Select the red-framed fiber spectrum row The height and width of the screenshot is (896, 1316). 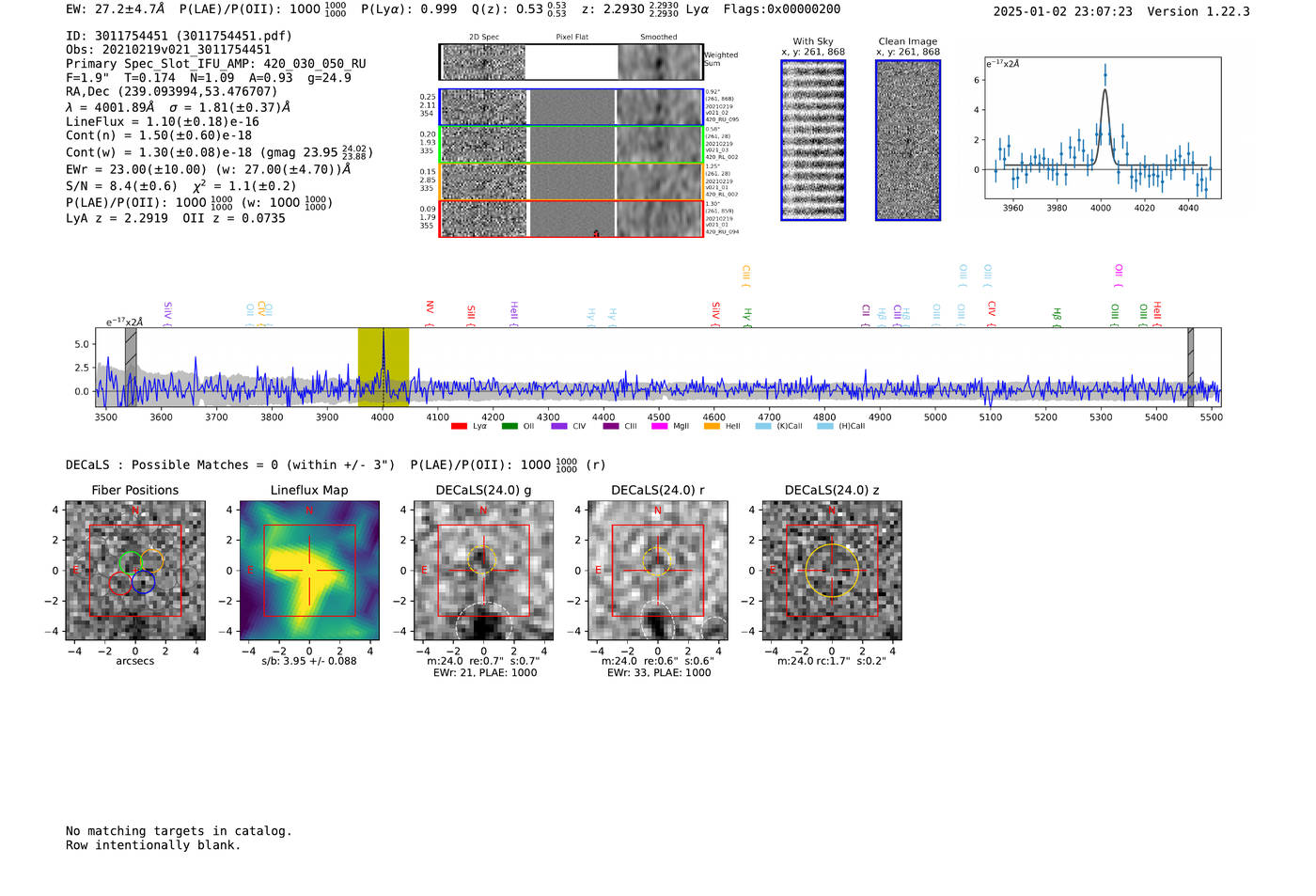point(572,218)
